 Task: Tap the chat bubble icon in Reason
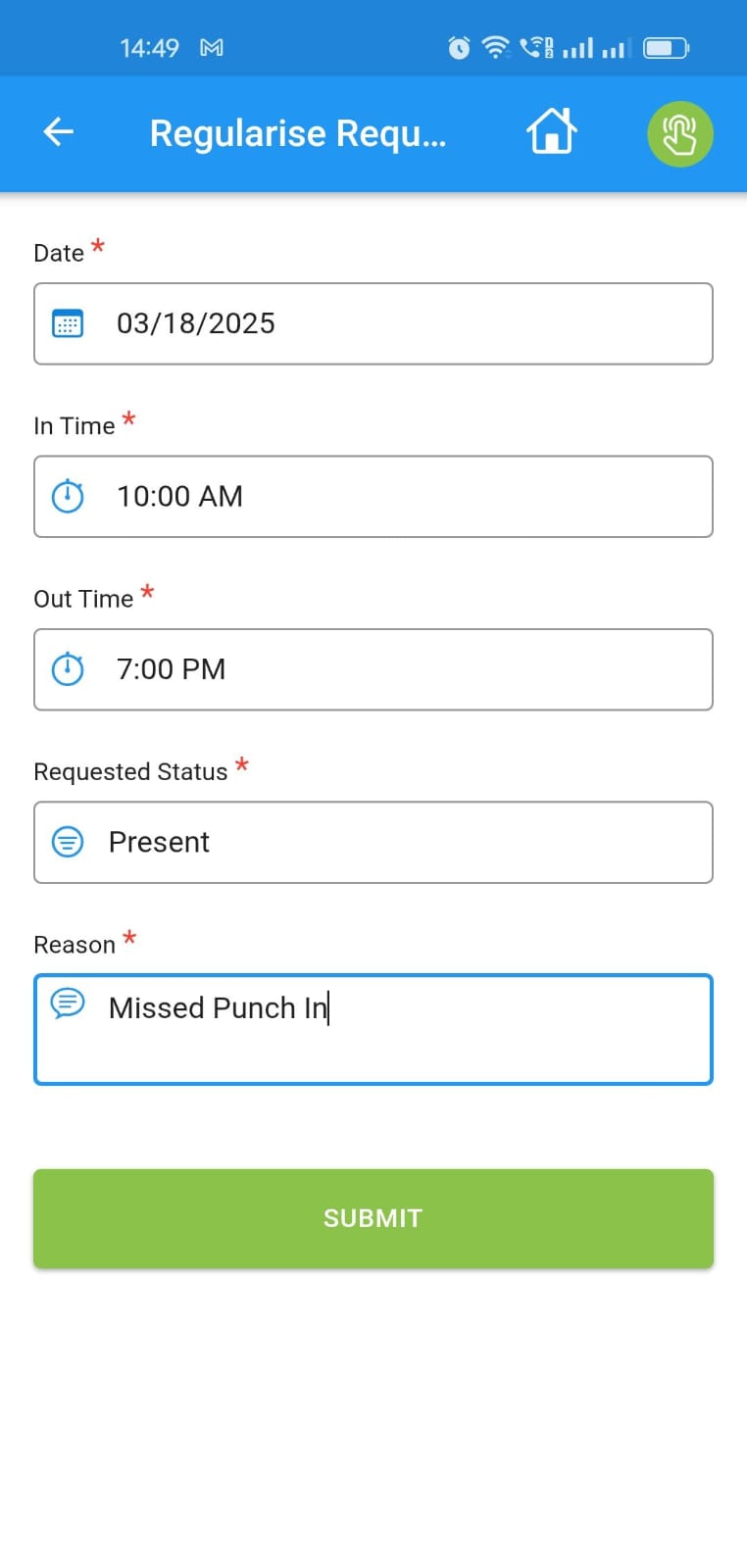[x=68, y=1003]
